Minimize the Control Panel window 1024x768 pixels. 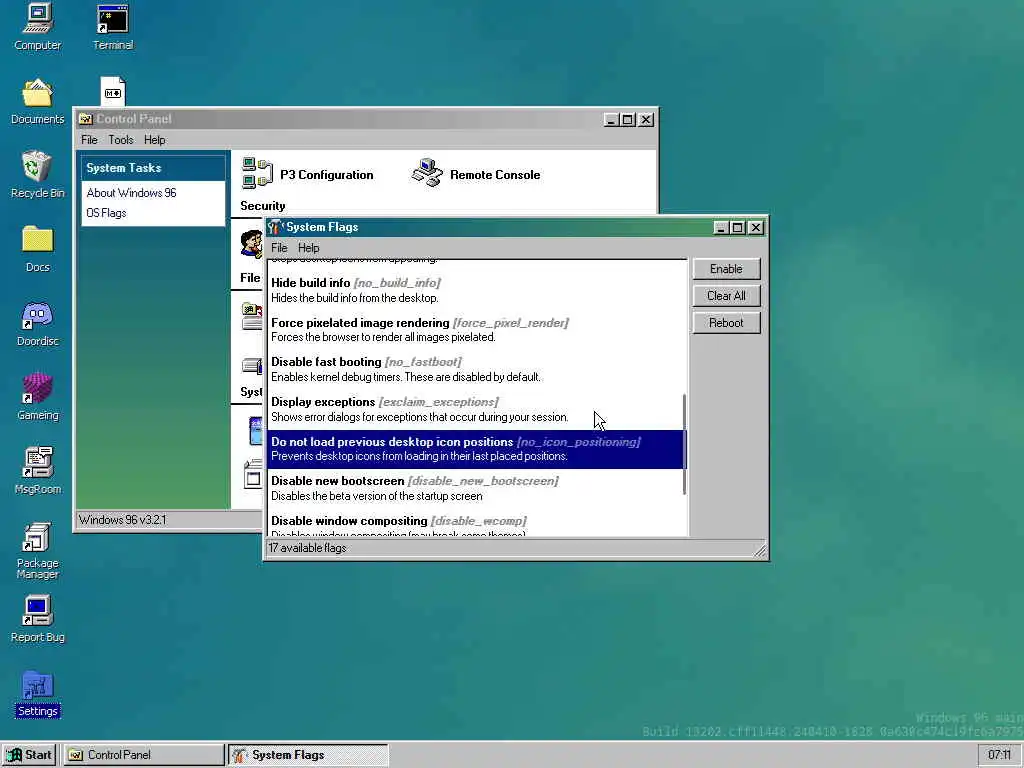coord(611,120)
